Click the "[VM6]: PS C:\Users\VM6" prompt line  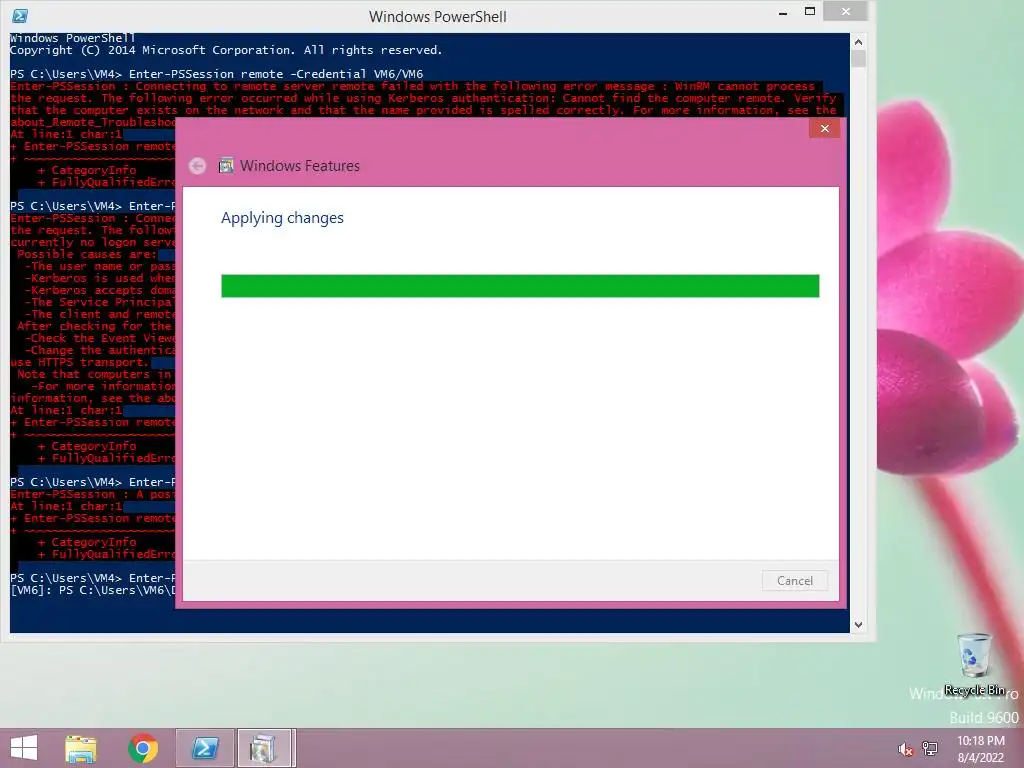tap(93, 590)
